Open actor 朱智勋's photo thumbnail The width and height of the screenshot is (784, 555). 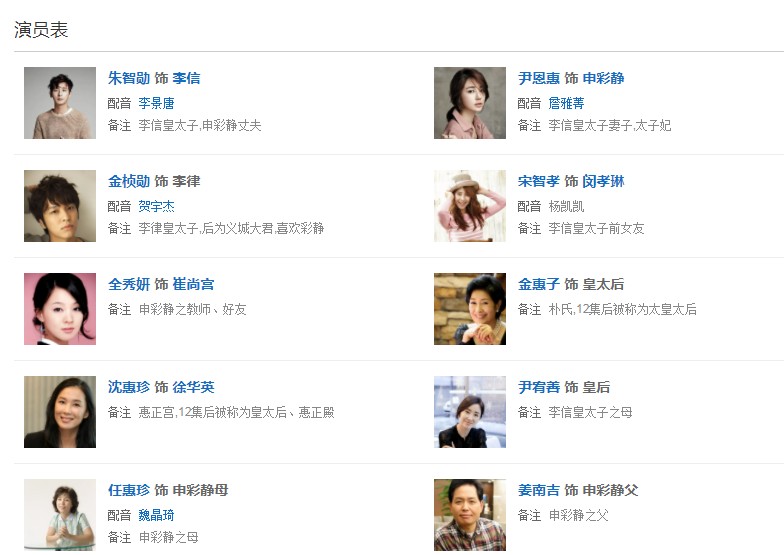(60, 103)
